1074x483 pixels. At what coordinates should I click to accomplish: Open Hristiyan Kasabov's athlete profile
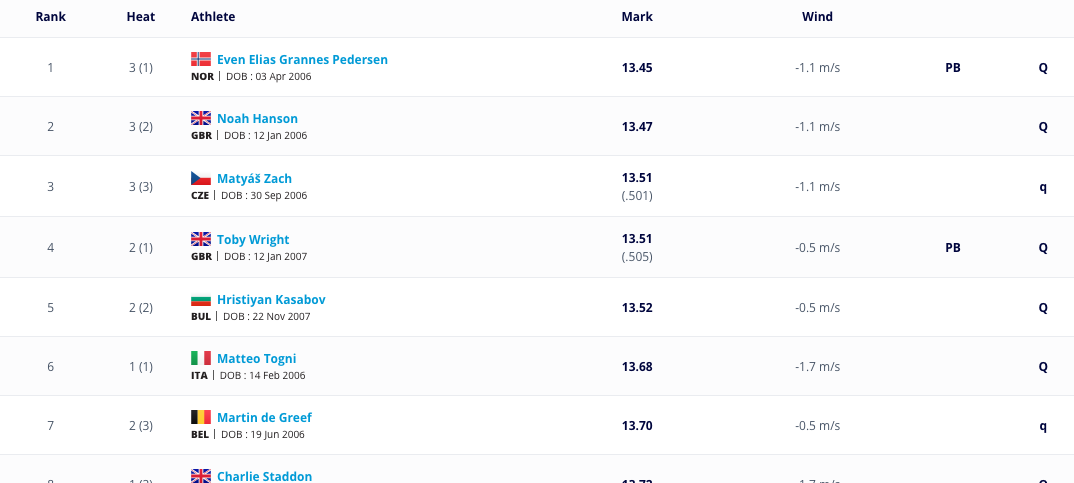(x=271, y=300)
